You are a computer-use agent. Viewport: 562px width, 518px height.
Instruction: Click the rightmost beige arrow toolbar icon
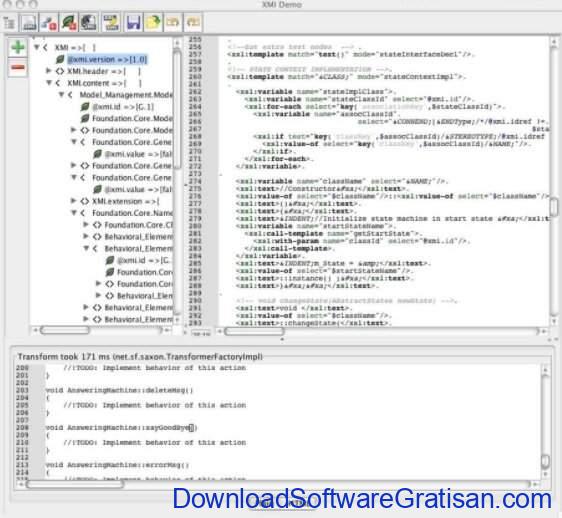[193, 23]
